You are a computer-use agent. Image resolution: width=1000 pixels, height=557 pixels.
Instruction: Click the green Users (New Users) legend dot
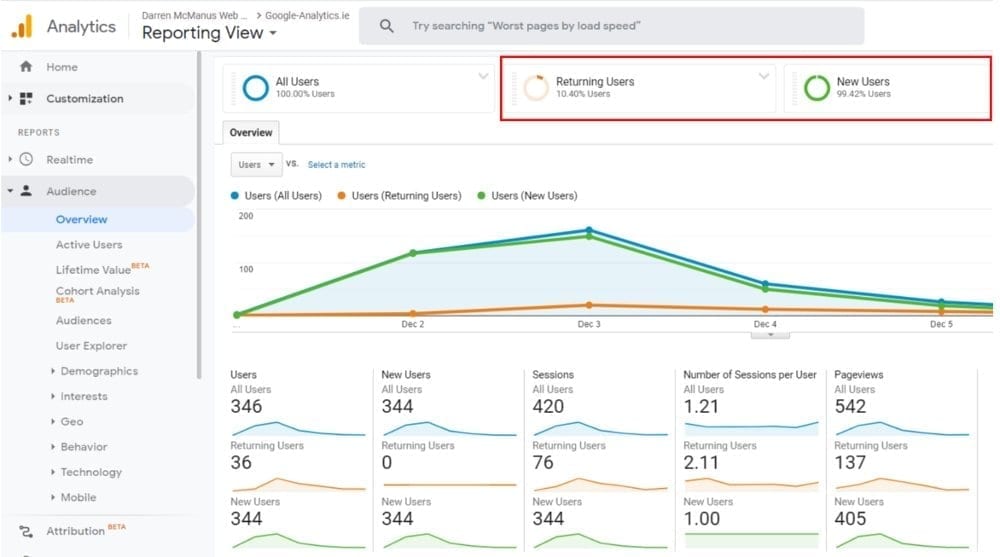click(482, 196)
